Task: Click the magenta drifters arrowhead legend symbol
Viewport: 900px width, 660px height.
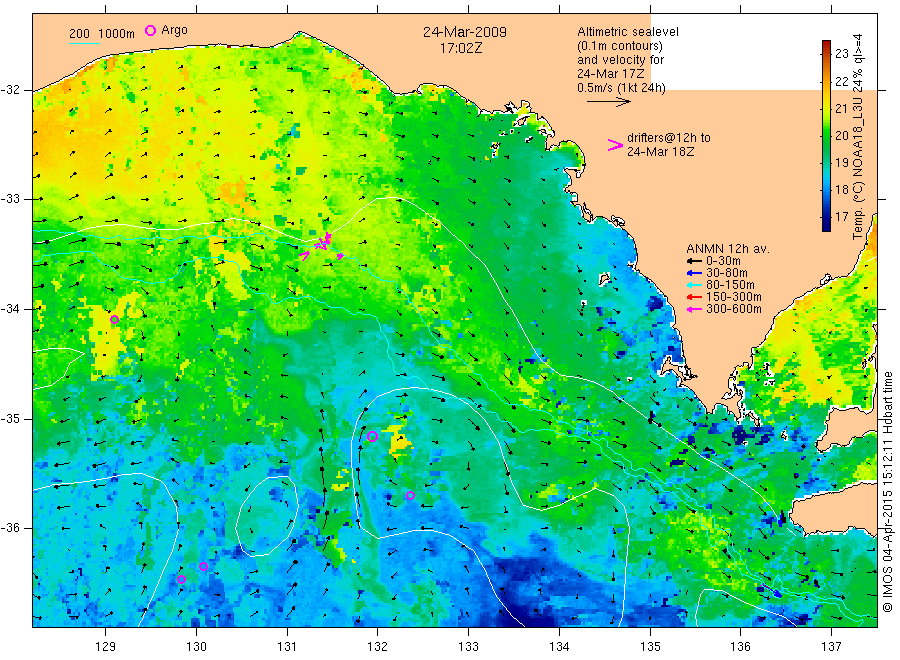Action: click(615, 145)
